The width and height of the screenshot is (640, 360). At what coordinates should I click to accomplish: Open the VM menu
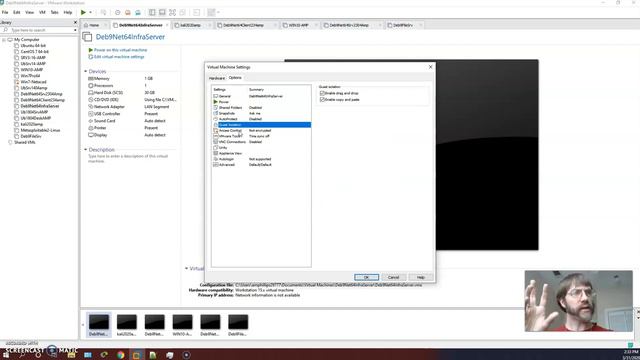coord(42,13)
